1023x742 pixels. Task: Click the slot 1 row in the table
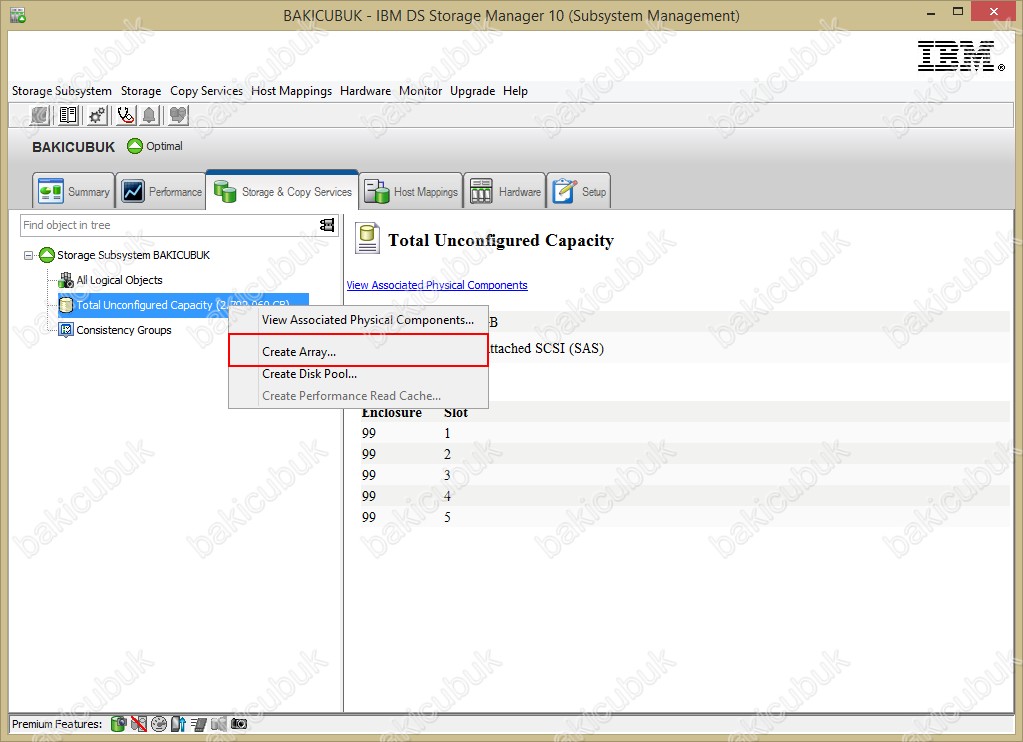click(x=685, y=433)
